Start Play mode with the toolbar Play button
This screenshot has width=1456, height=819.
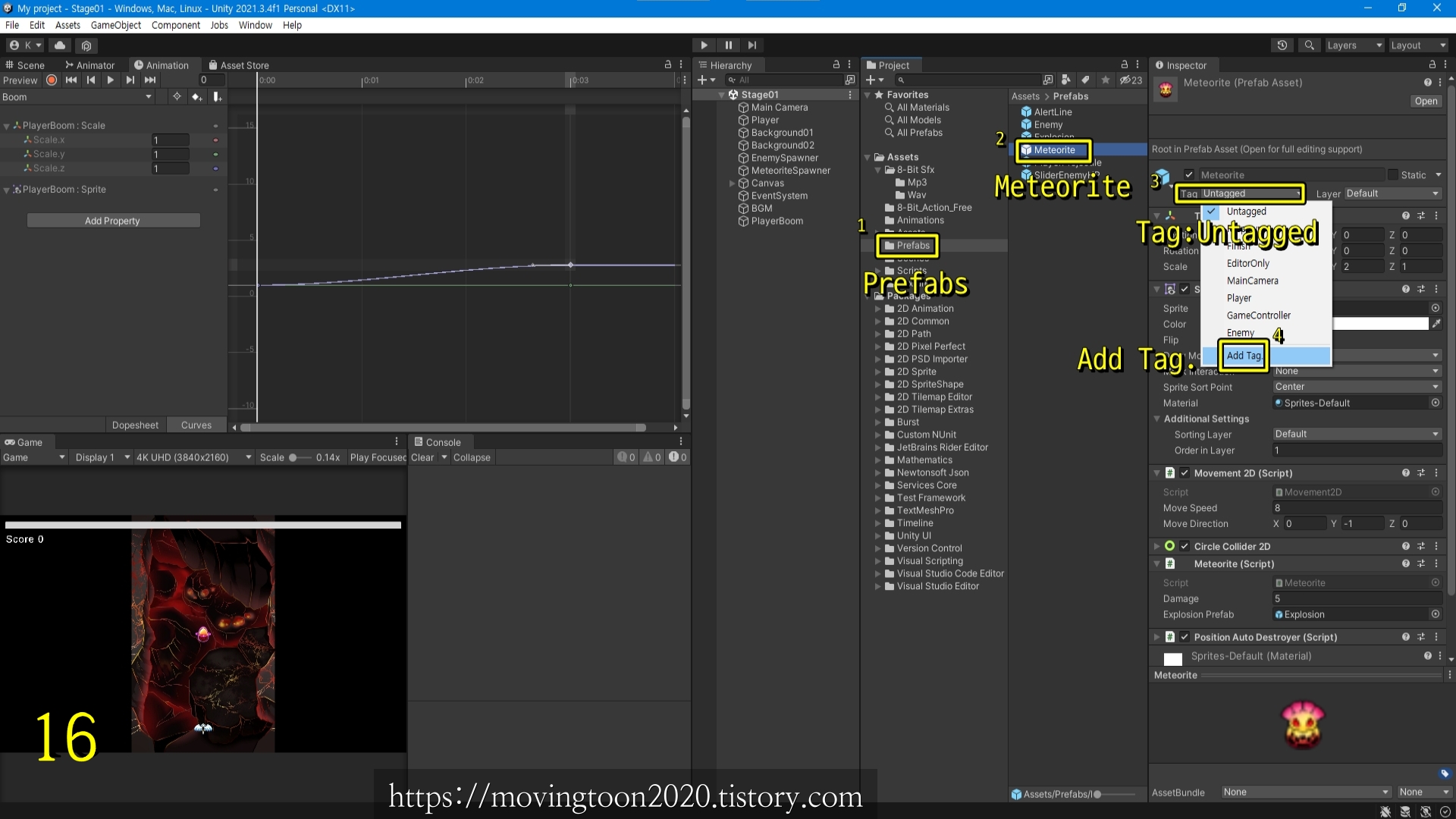(704, 45)
